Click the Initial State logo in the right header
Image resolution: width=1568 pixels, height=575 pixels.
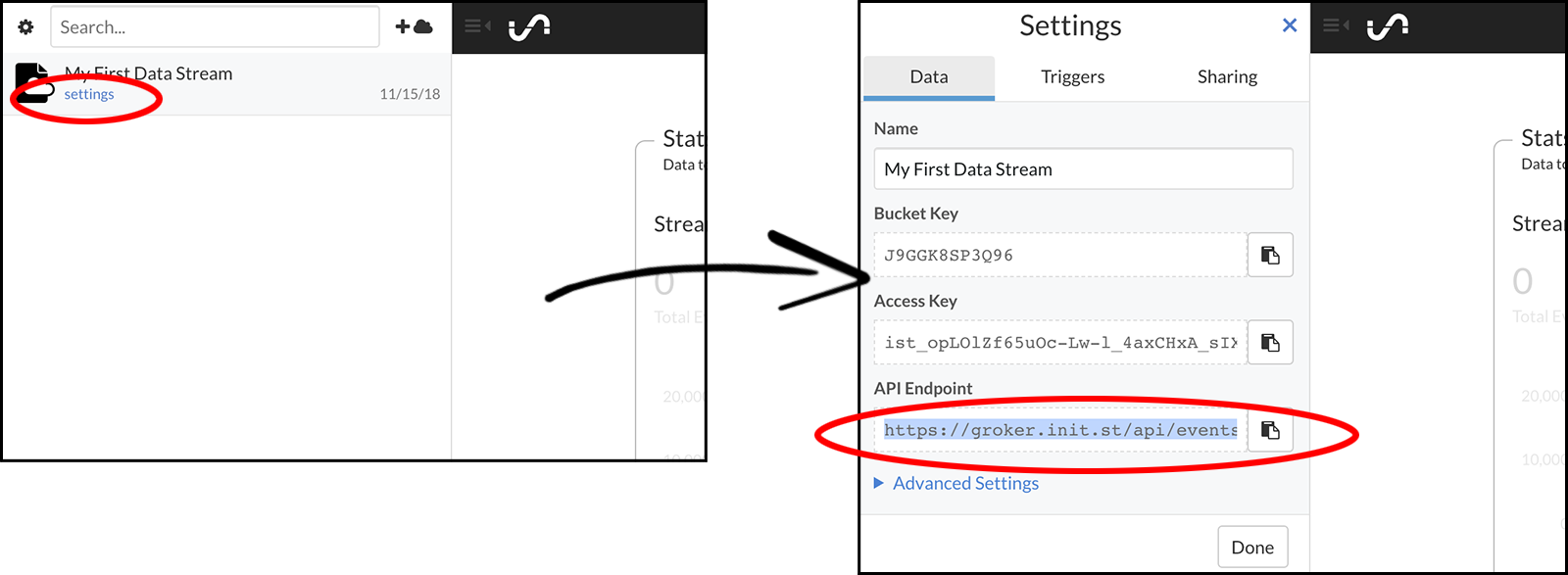pyautogui.click(x=1388, y=26)
